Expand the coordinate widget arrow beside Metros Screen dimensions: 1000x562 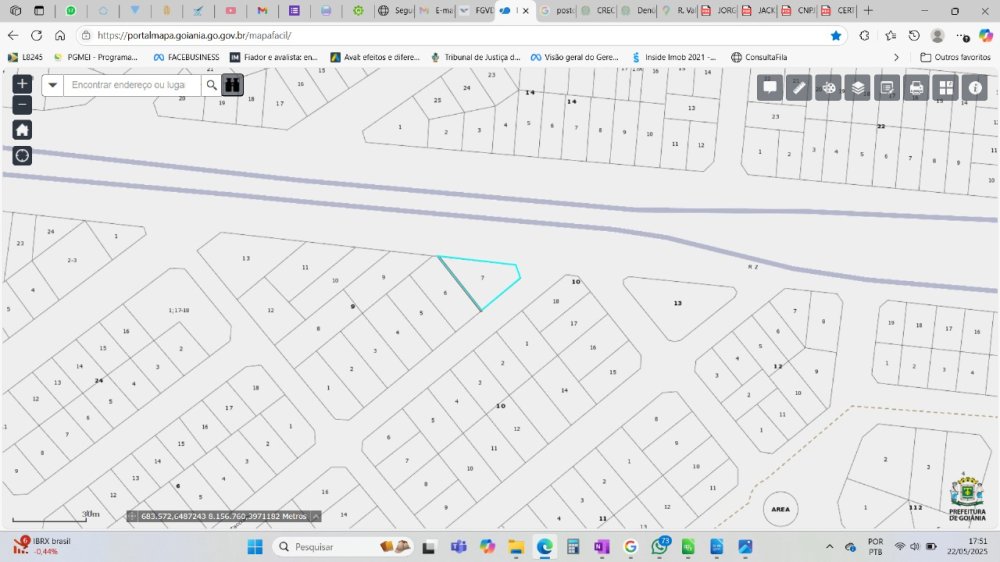(x=316, y=516)
